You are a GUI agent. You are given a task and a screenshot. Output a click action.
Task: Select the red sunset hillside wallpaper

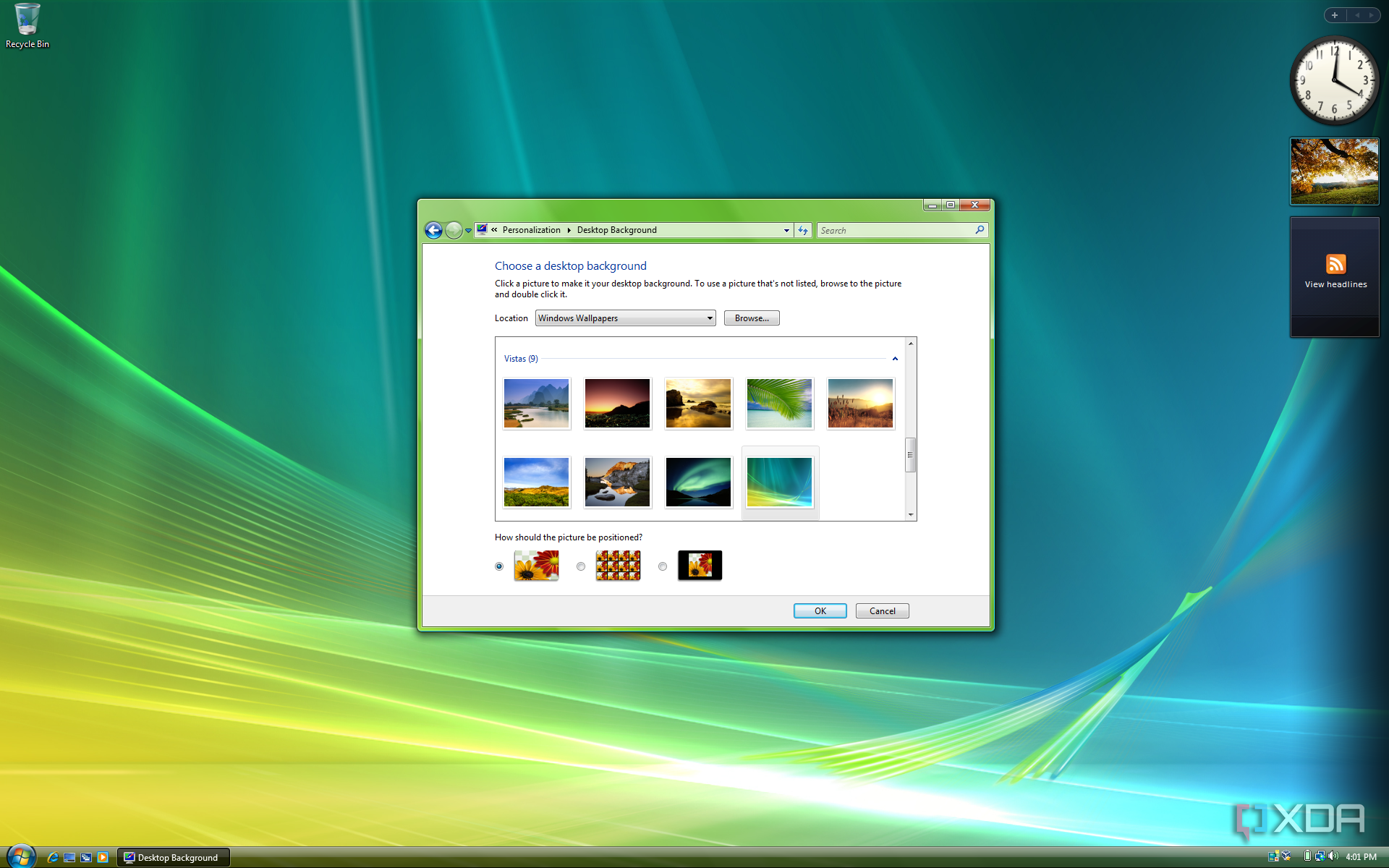point(617,404)
